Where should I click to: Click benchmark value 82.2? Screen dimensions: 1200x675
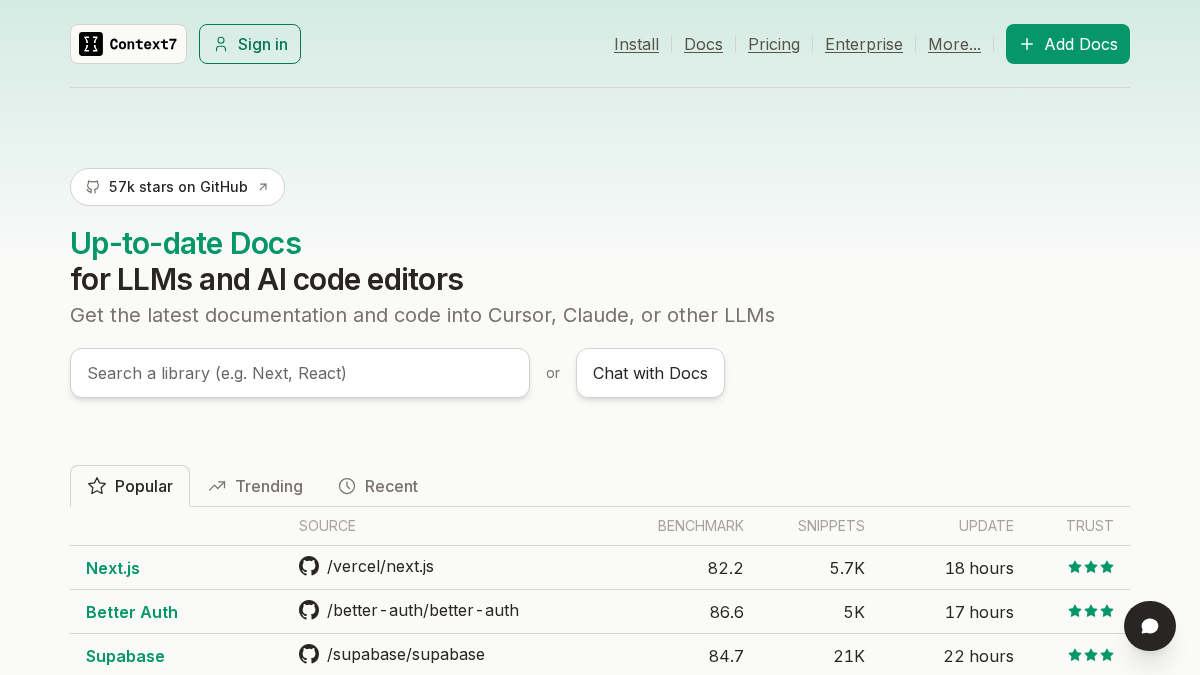(726, 568)
